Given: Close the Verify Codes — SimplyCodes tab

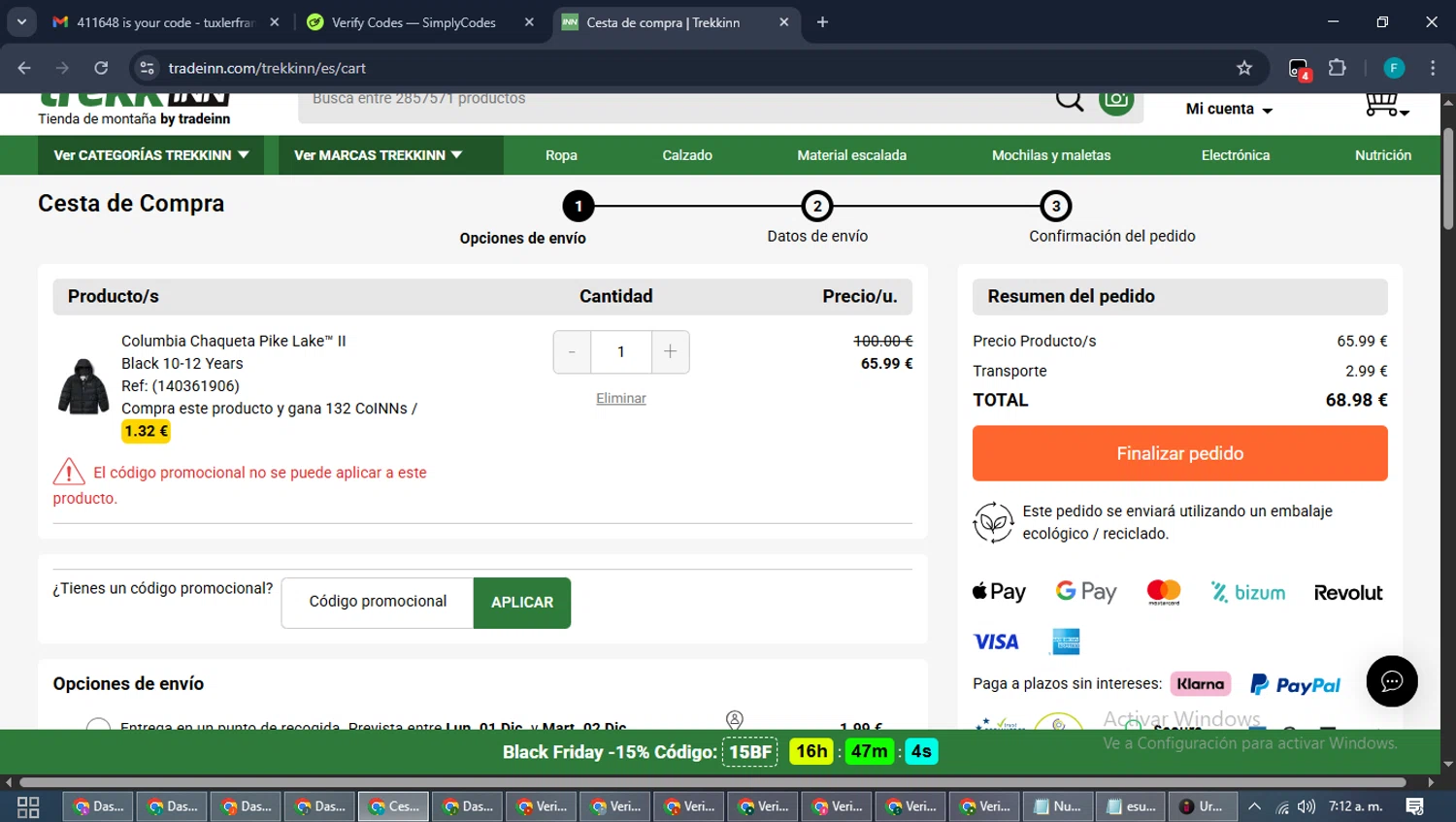Looking at the screenshot, I should (x=529, y=22).
